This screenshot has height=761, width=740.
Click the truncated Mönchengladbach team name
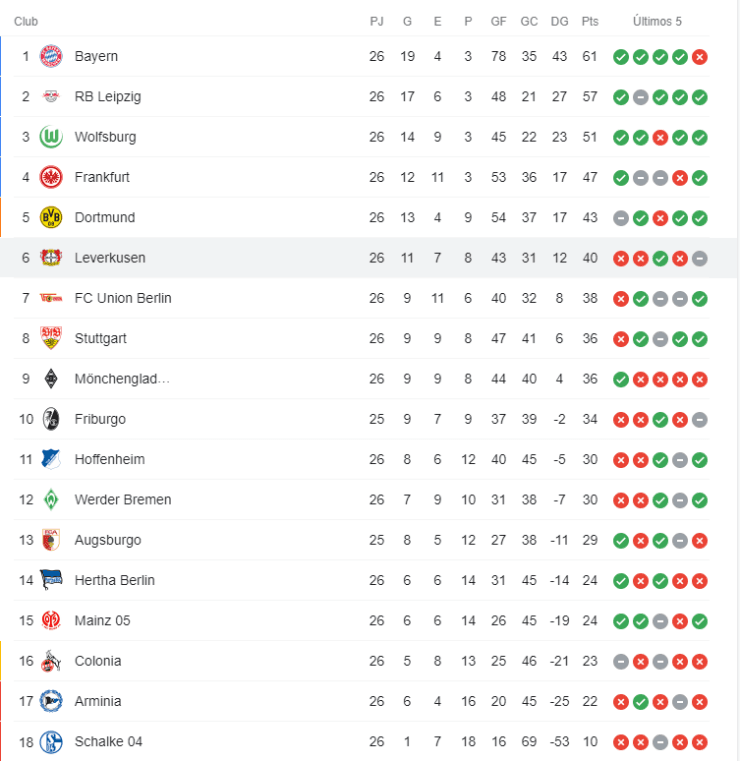pos(122,379)
